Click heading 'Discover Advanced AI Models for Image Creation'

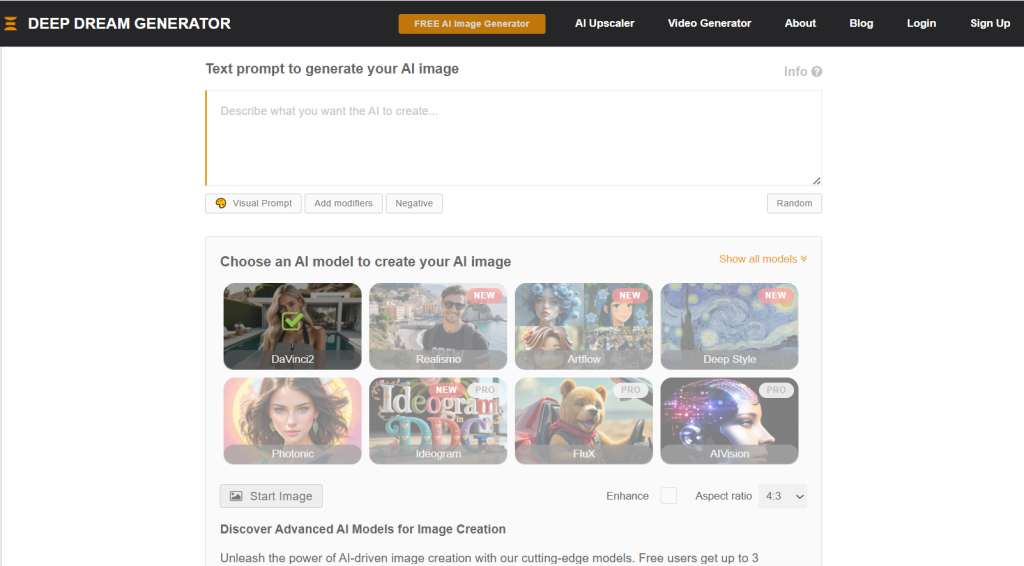point(362,529)
